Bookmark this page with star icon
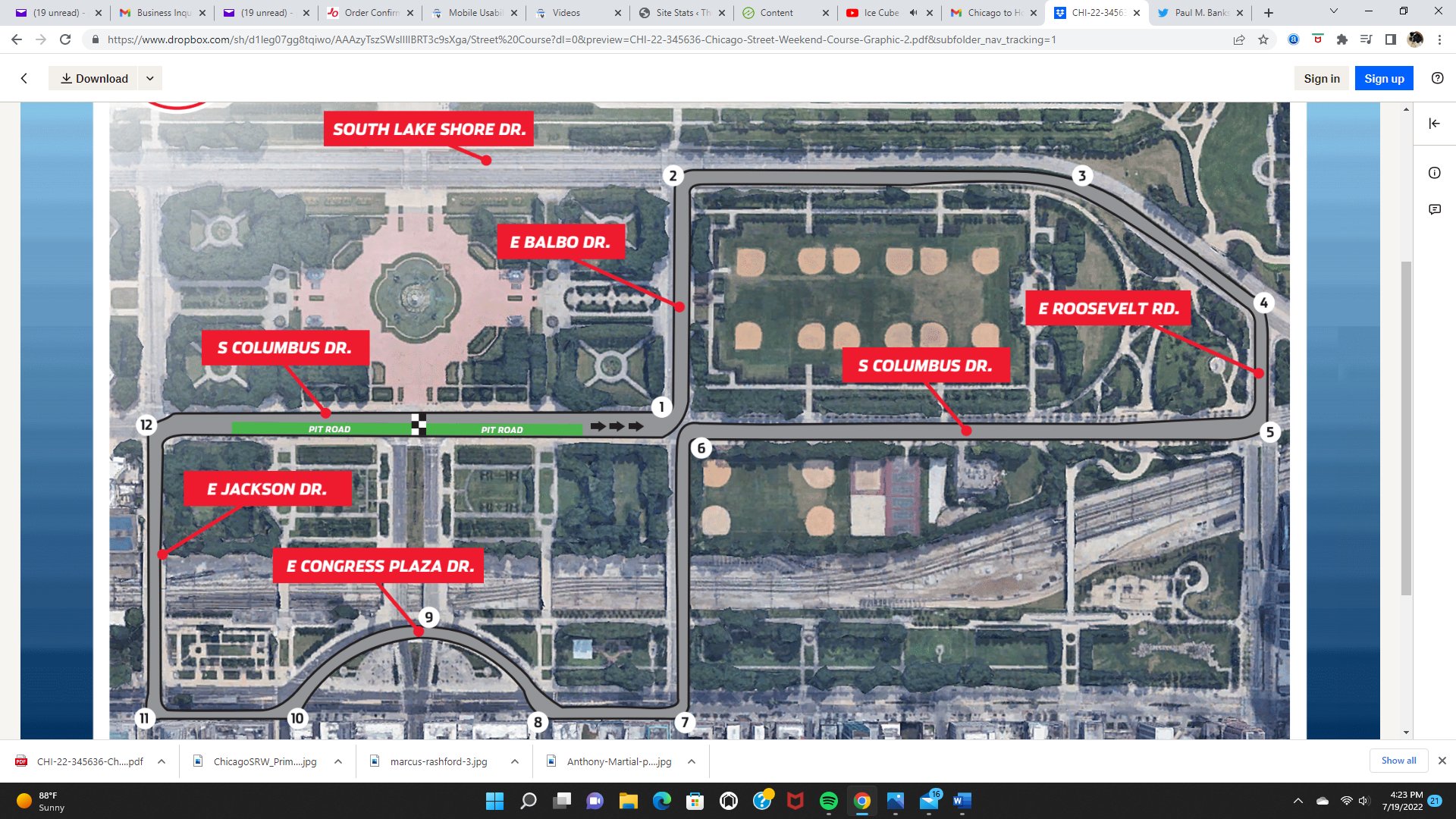The height and width of the screenshot is (819, 1456). point(1263,39)
